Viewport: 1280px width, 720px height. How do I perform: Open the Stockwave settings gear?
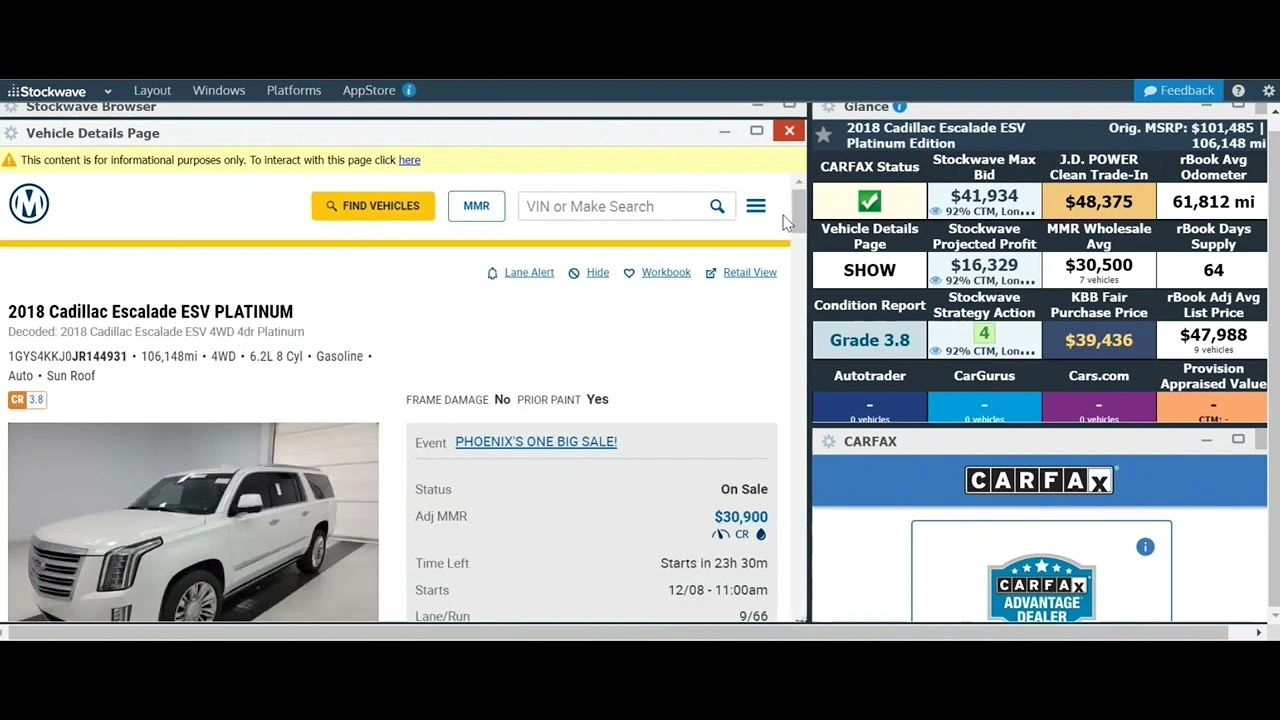click(x=1268, y=91)
